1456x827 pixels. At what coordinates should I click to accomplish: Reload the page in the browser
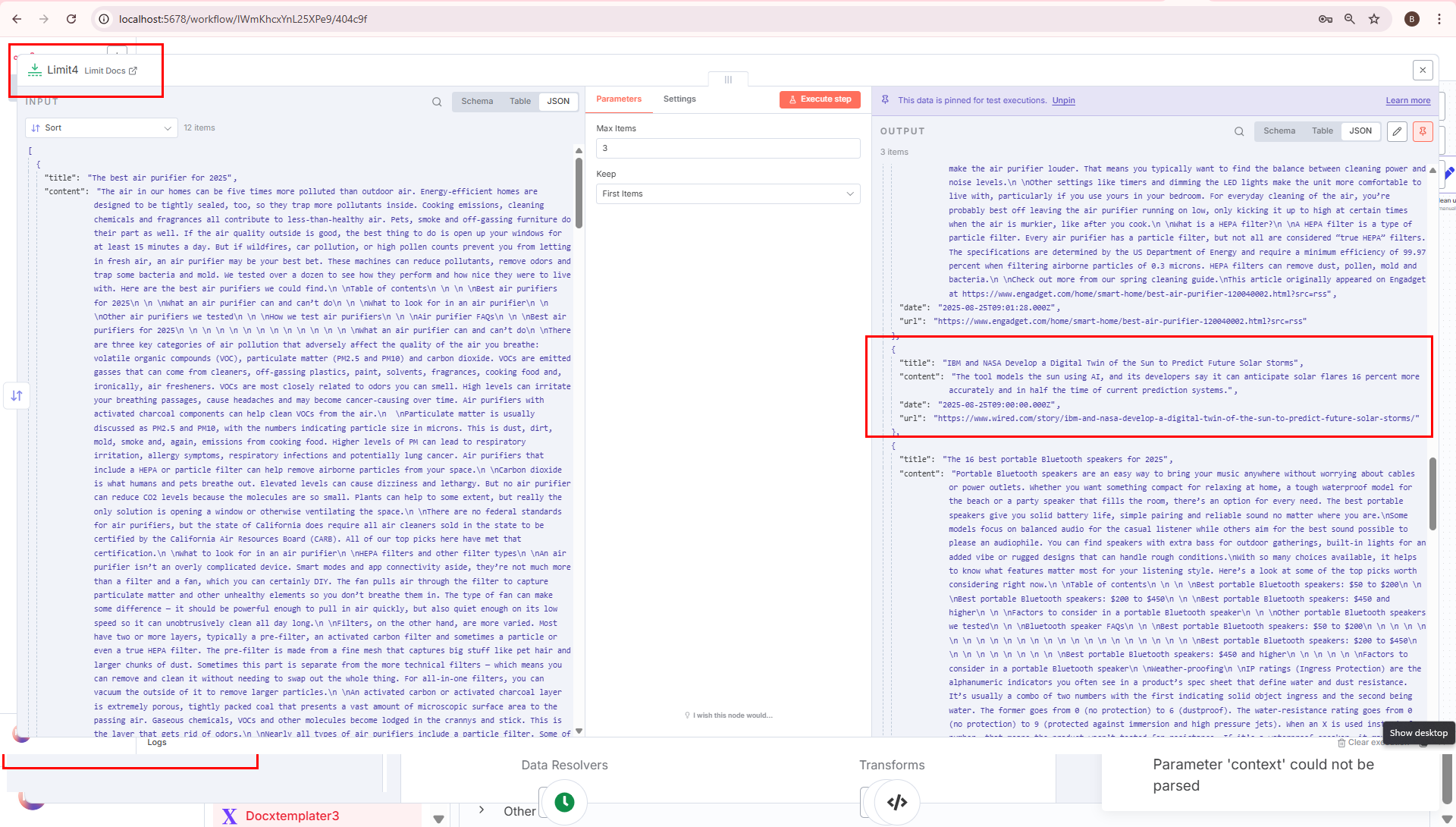point(71,19)
